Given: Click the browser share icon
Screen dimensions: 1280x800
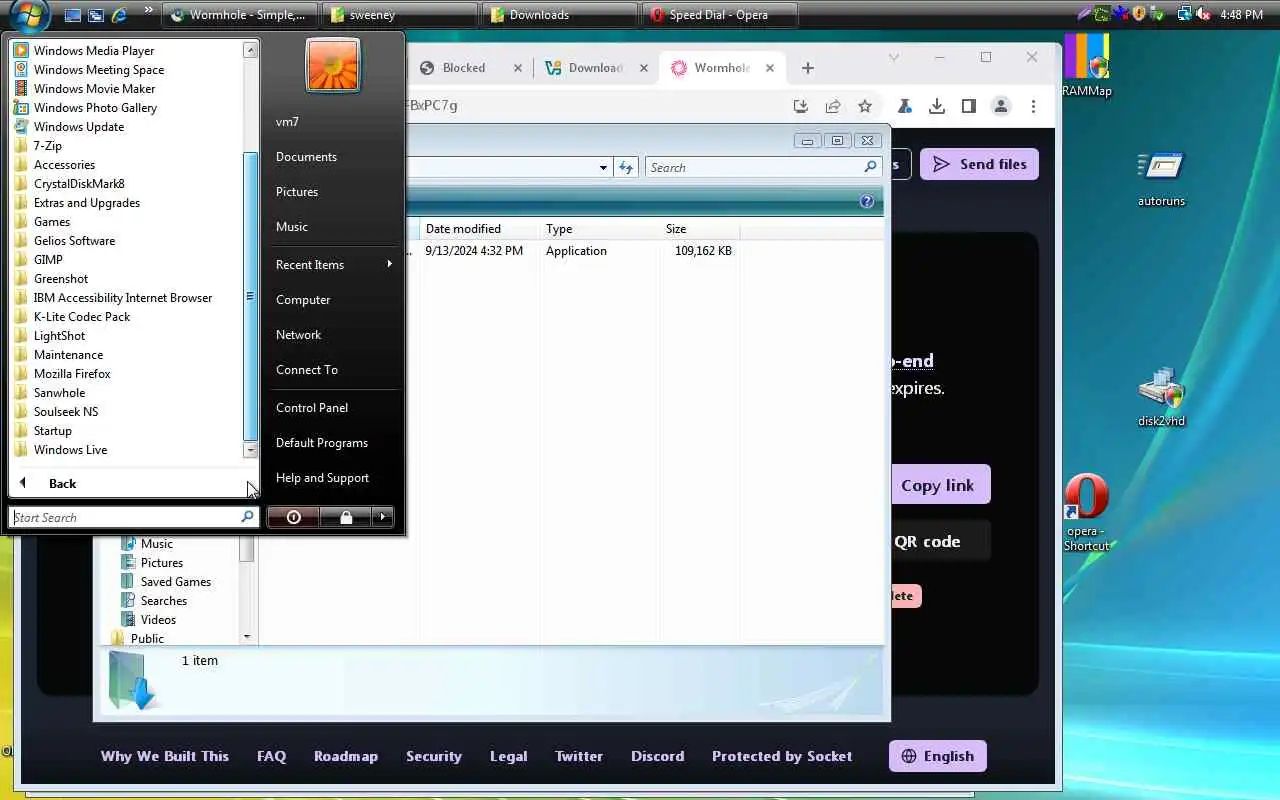Looking at the screenshot, I should click(x=833, y=106).
